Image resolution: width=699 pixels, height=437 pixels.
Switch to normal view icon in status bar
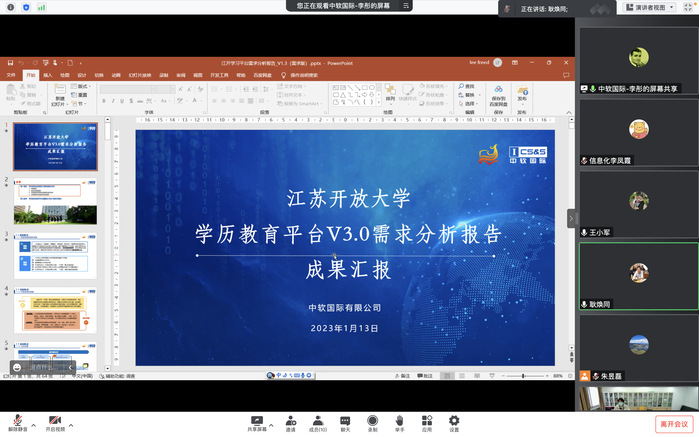pyautogui.click(x=447, y=376)
